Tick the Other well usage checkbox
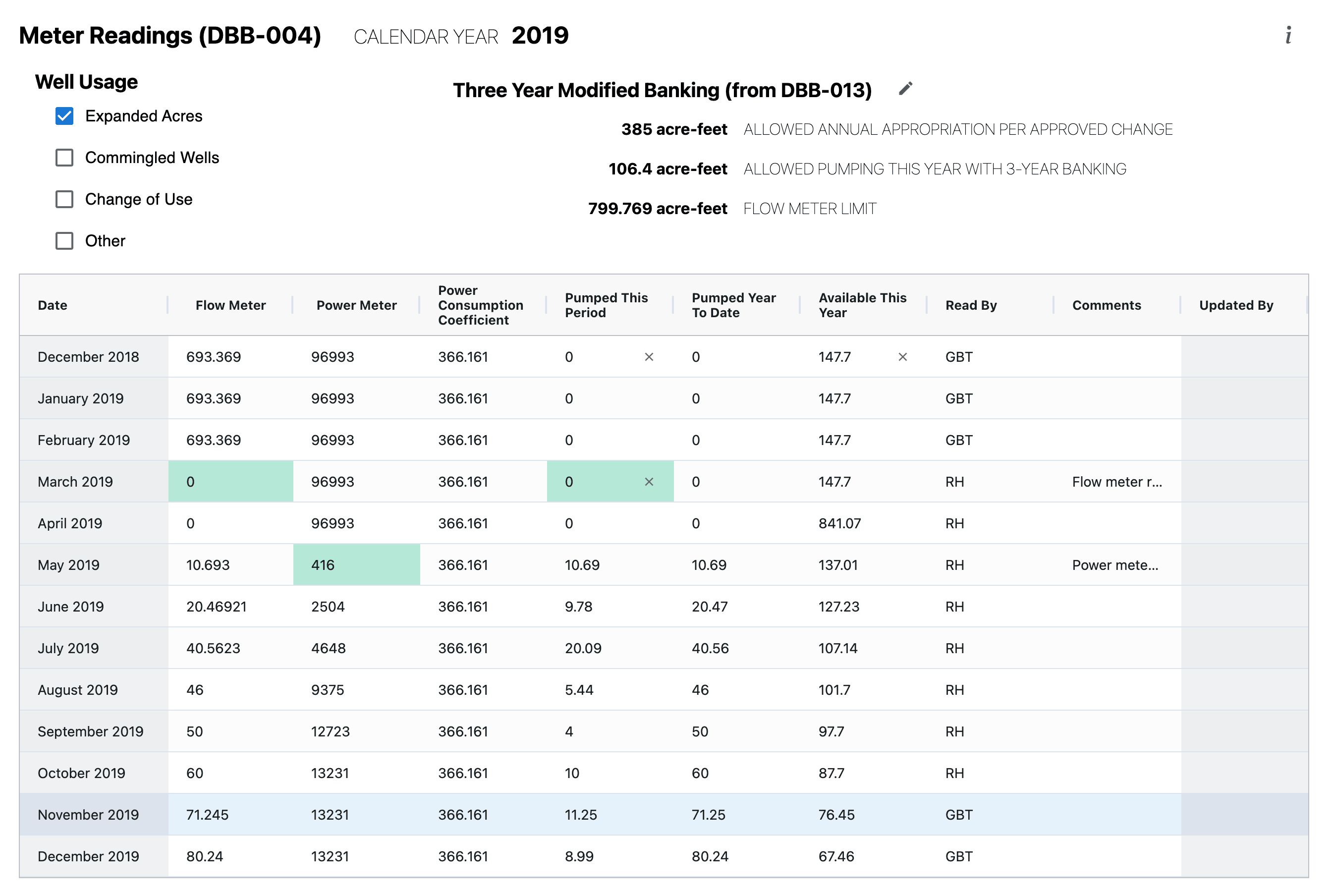Viewport: 1331px width, 896px height. (x=64, y=241)
